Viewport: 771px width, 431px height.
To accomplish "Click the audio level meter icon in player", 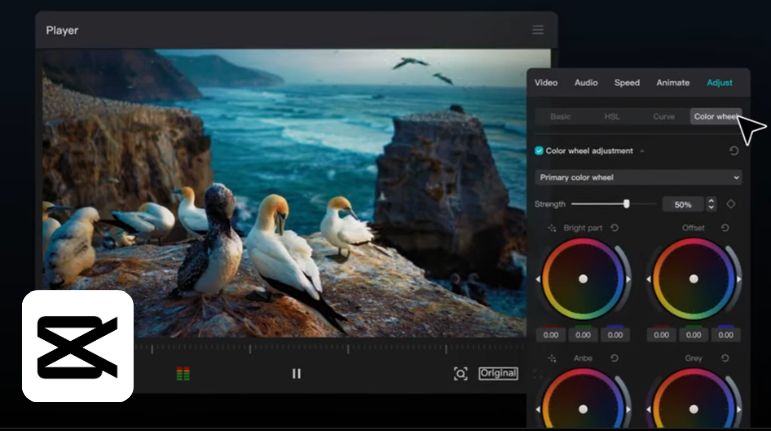I will 183,374.
